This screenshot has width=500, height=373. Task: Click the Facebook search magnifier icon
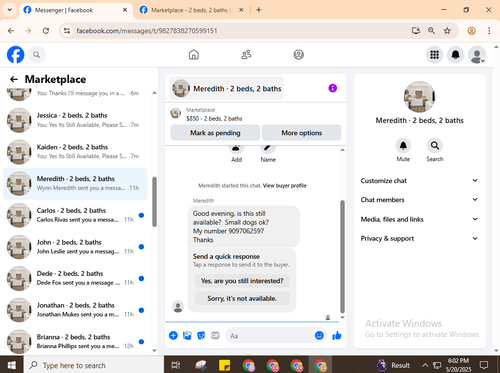(37, 55)
